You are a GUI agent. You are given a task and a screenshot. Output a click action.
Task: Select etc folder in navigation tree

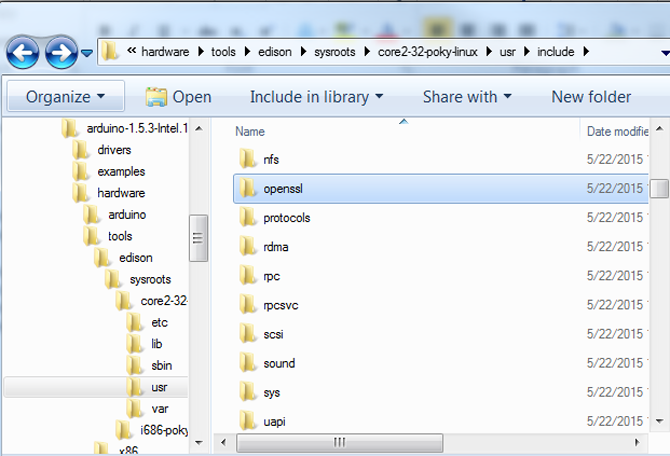[x=159, y=323]
